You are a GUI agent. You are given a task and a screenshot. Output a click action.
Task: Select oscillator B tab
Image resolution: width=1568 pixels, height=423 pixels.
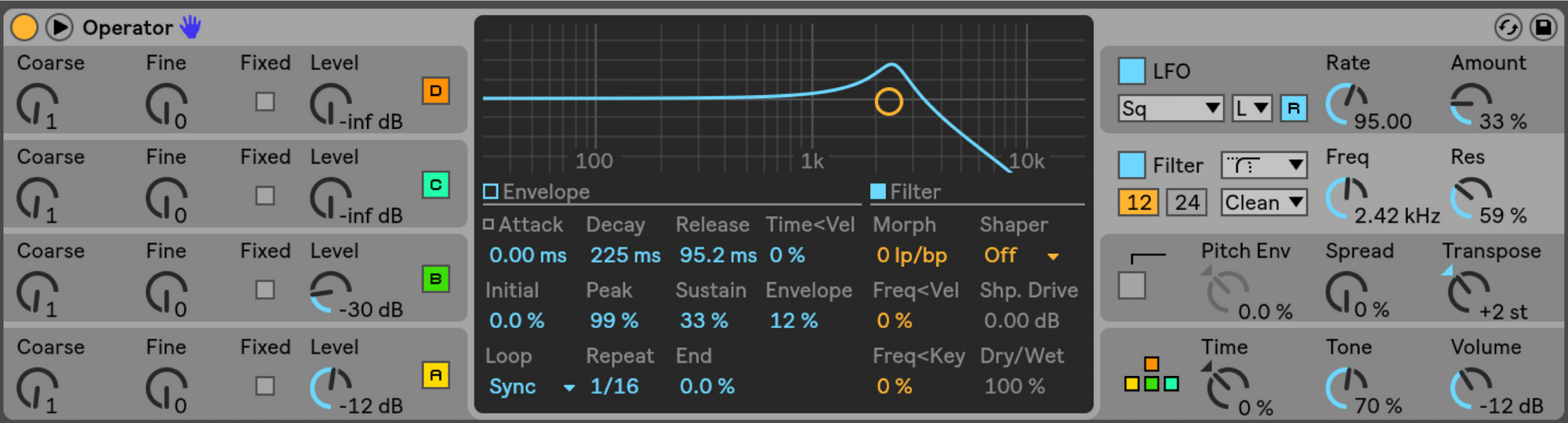[436, 279]
